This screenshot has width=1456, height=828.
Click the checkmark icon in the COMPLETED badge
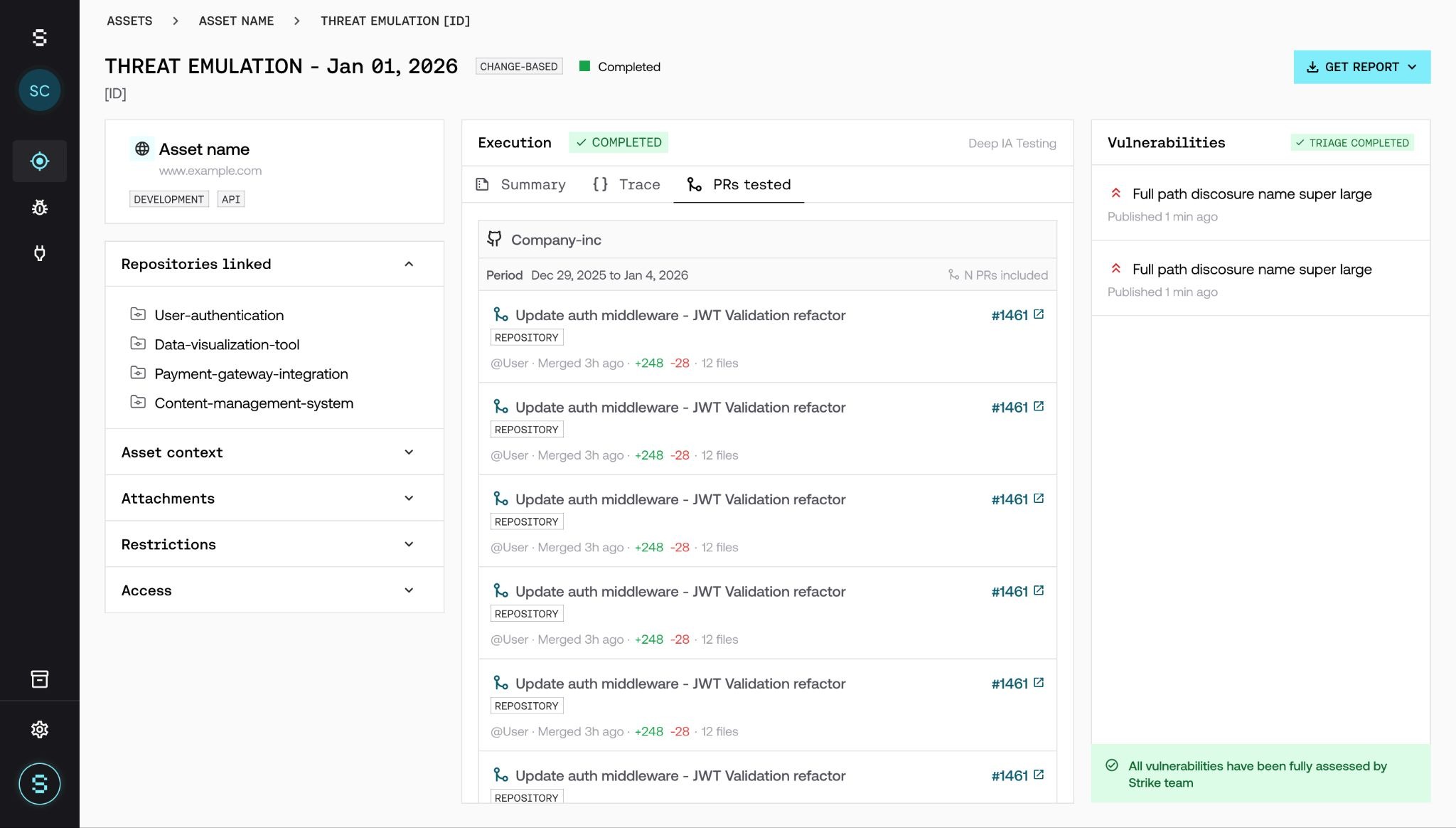(x=582, y=142)
